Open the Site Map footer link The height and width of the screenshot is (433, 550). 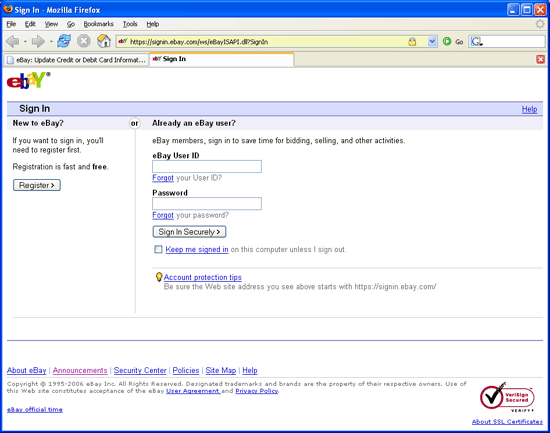[x=221, y=370]
